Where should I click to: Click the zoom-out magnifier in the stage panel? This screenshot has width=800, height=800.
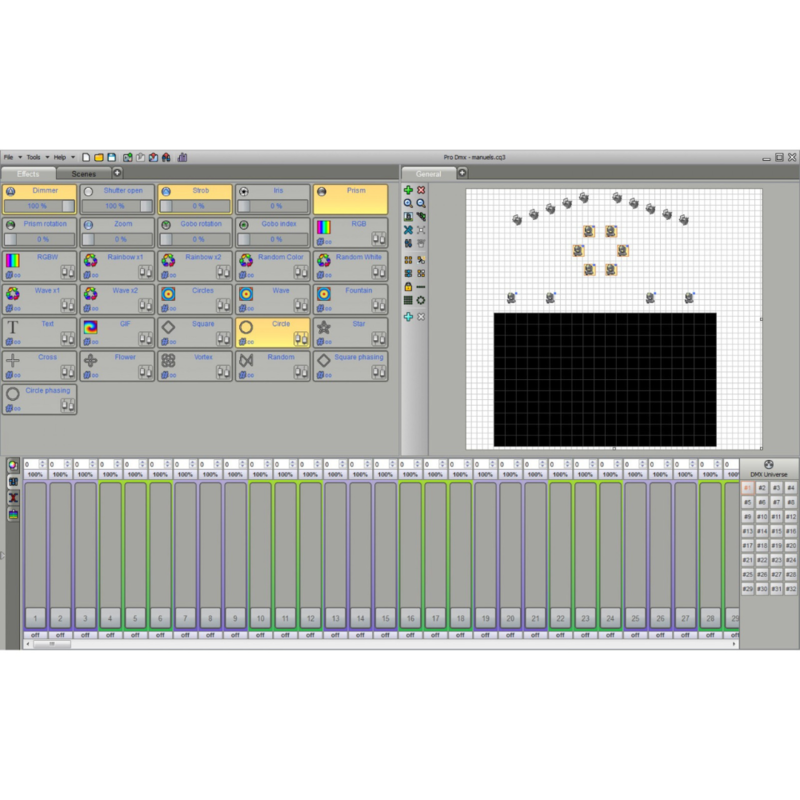421,202
